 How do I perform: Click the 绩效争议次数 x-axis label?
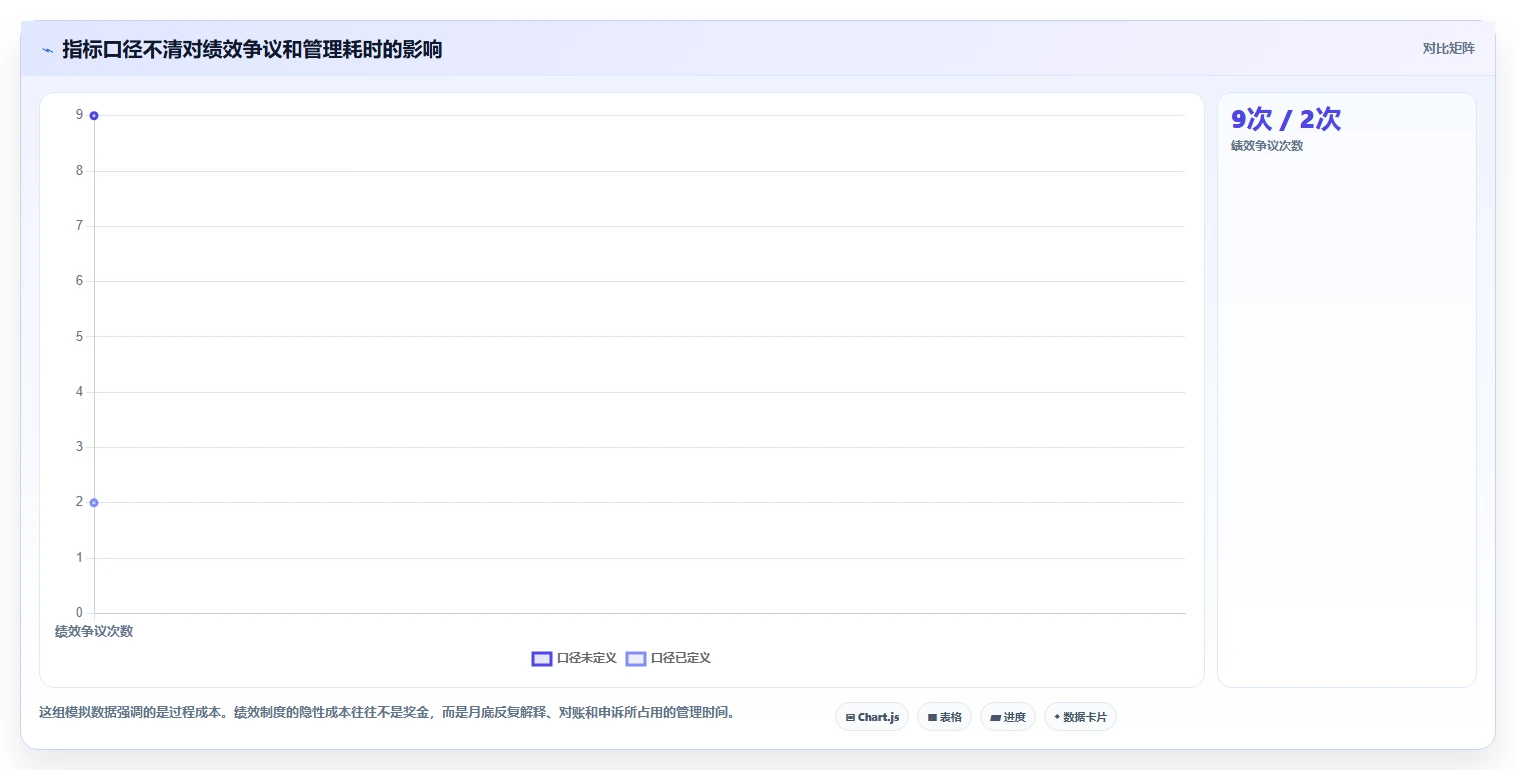point(94,631)
